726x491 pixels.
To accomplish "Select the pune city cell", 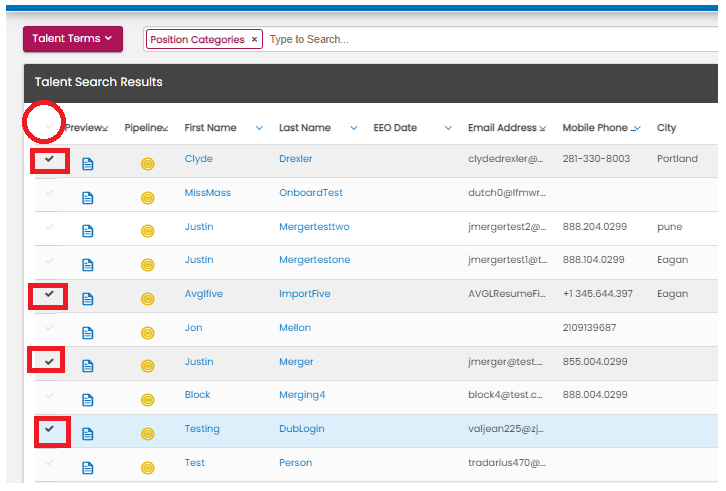I will 669,227.
